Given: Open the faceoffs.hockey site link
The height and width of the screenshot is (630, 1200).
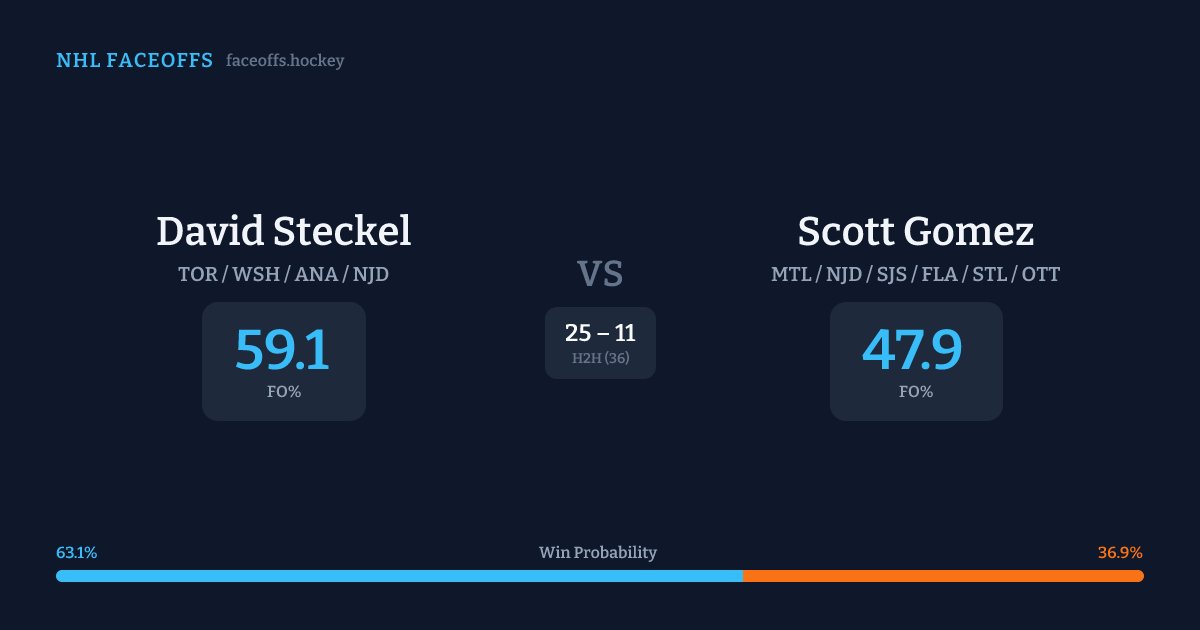Looking at the screenshot, I should pyautogui.click(x=285, y=61).
